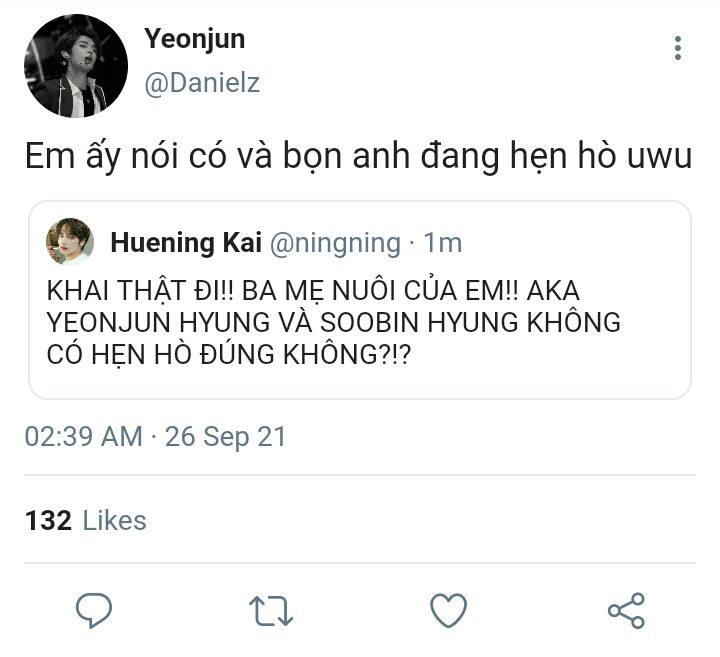Viewport: 720px width, 657px height.
Task: Open Yeonjun's profile picture
Action: click(x=76, y=66)
